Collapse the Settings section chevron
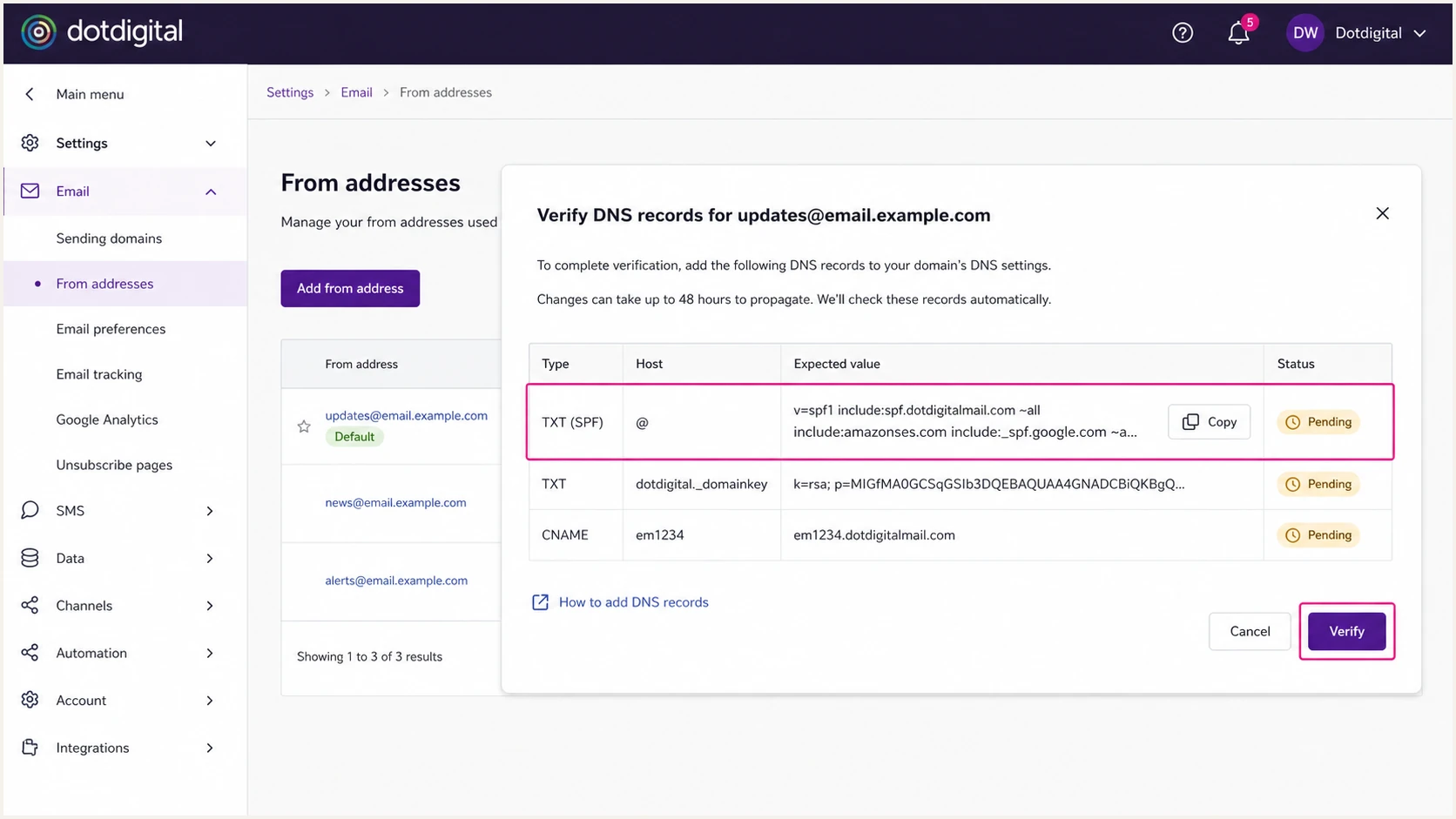1456x819 pixels. click(x=211, y=144)
